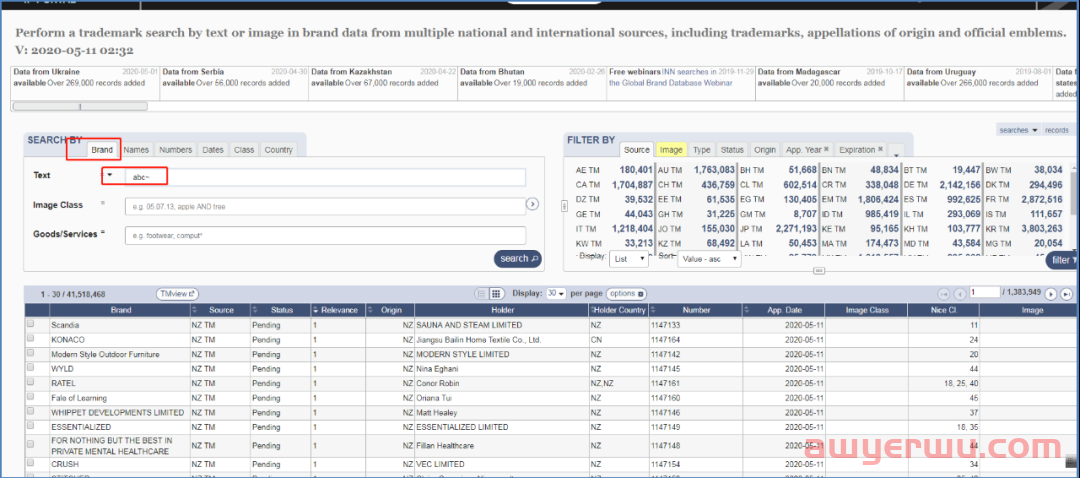Viewport: 1080px width, 478px height.
Task: Go to next results page arrow
Action: (x=1050, y=294)
